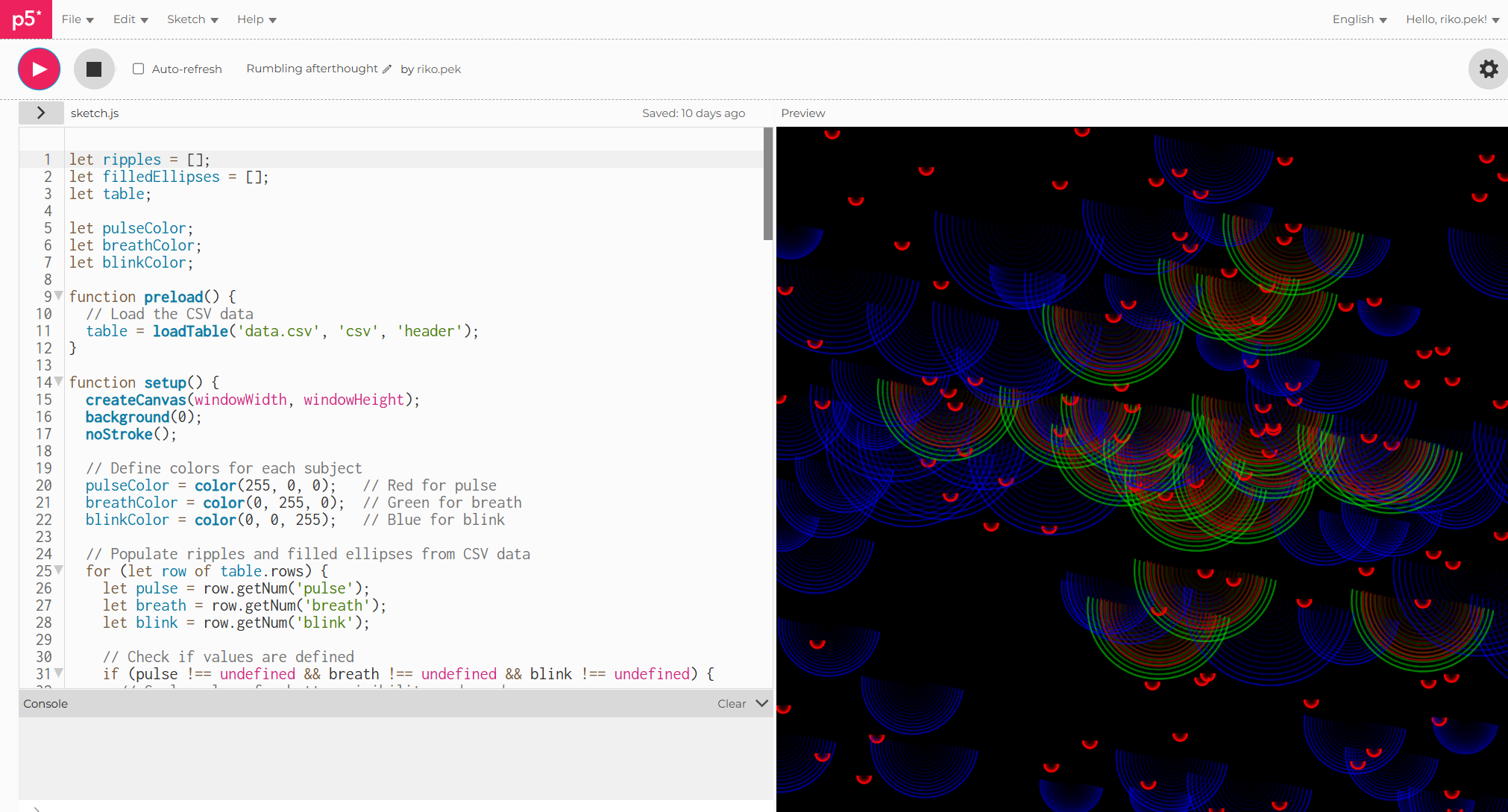Select the sketch.js file tab
The image size is (1508, 812).
pos(95,113)
